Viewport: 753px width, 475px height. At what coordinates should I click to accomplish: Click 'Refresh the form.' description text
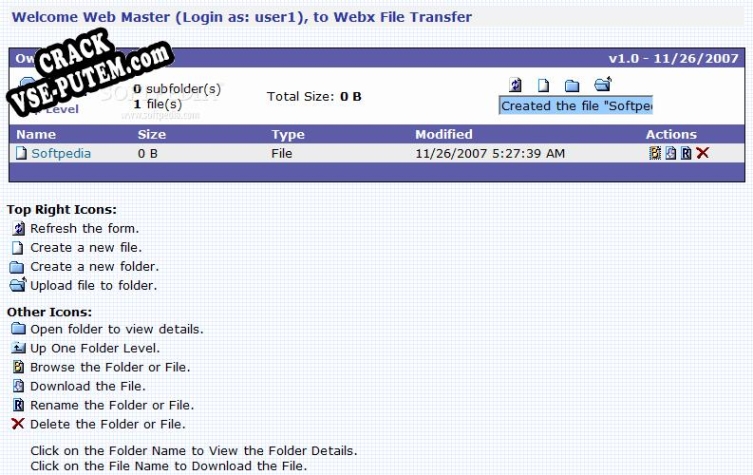coord(85,229)
